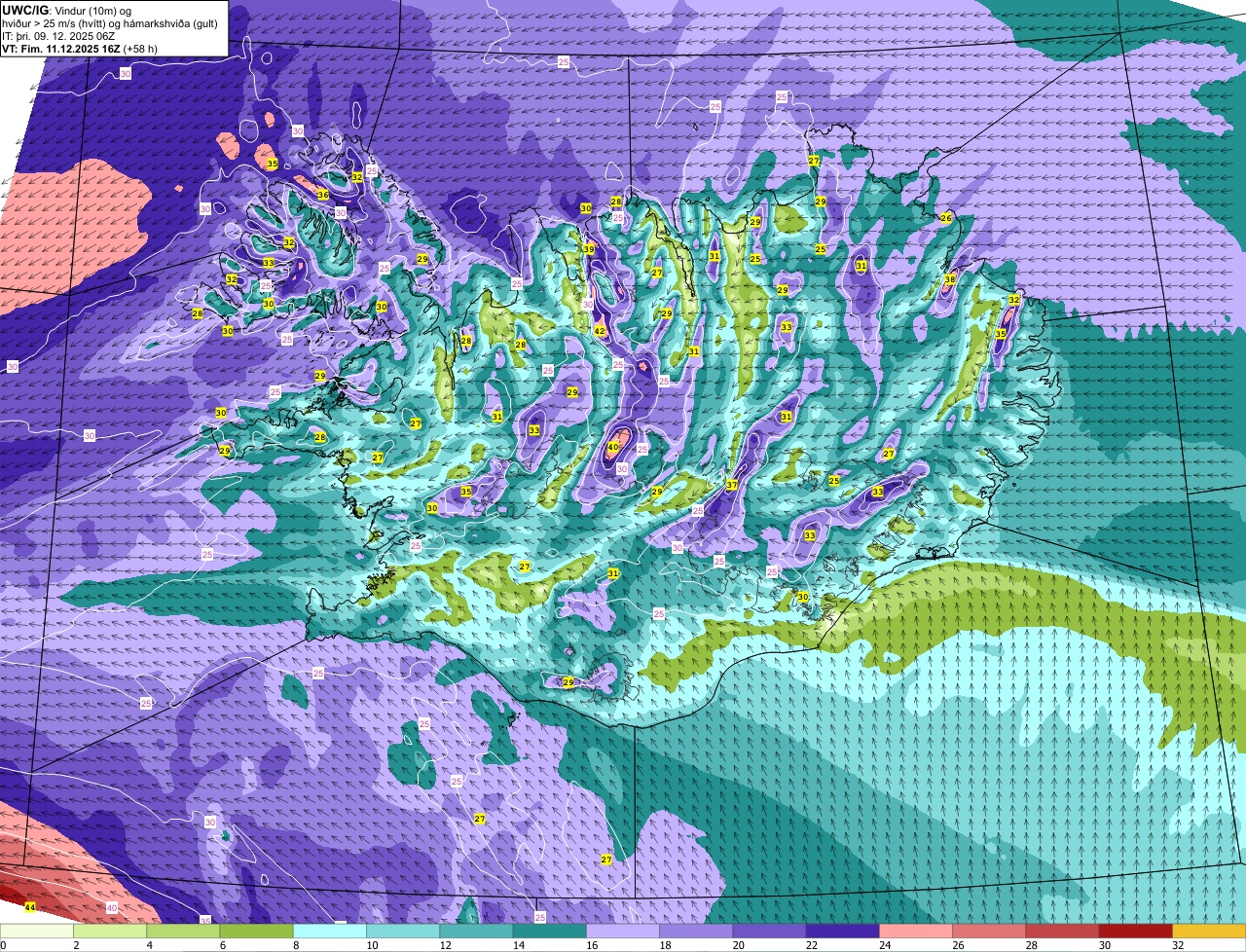Viewport: 1246px width, 952px height.
Task: Click the purple legend swatch between 18 and 20
Action: tap(696, 932)
